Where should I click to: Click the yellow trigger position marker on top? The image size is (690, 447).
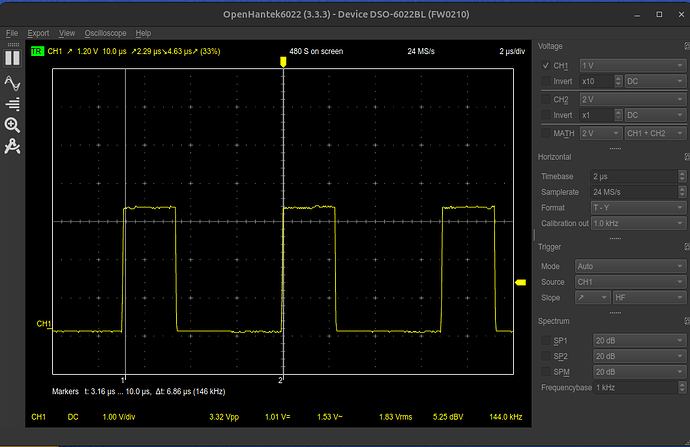(283, 62)
